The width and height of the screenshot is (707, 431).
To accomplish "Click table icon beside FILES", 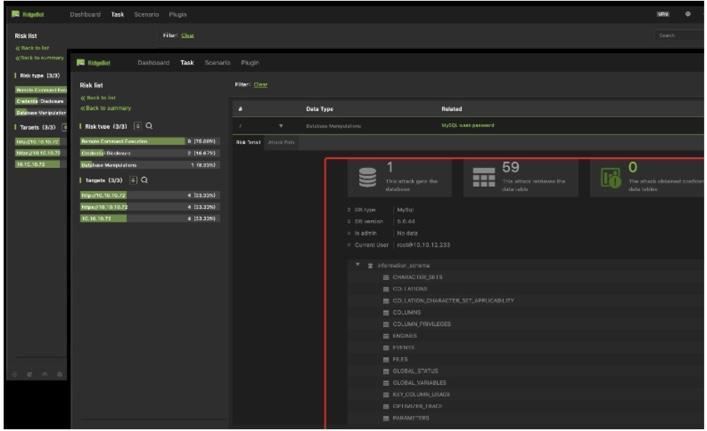I will (386, 360).
